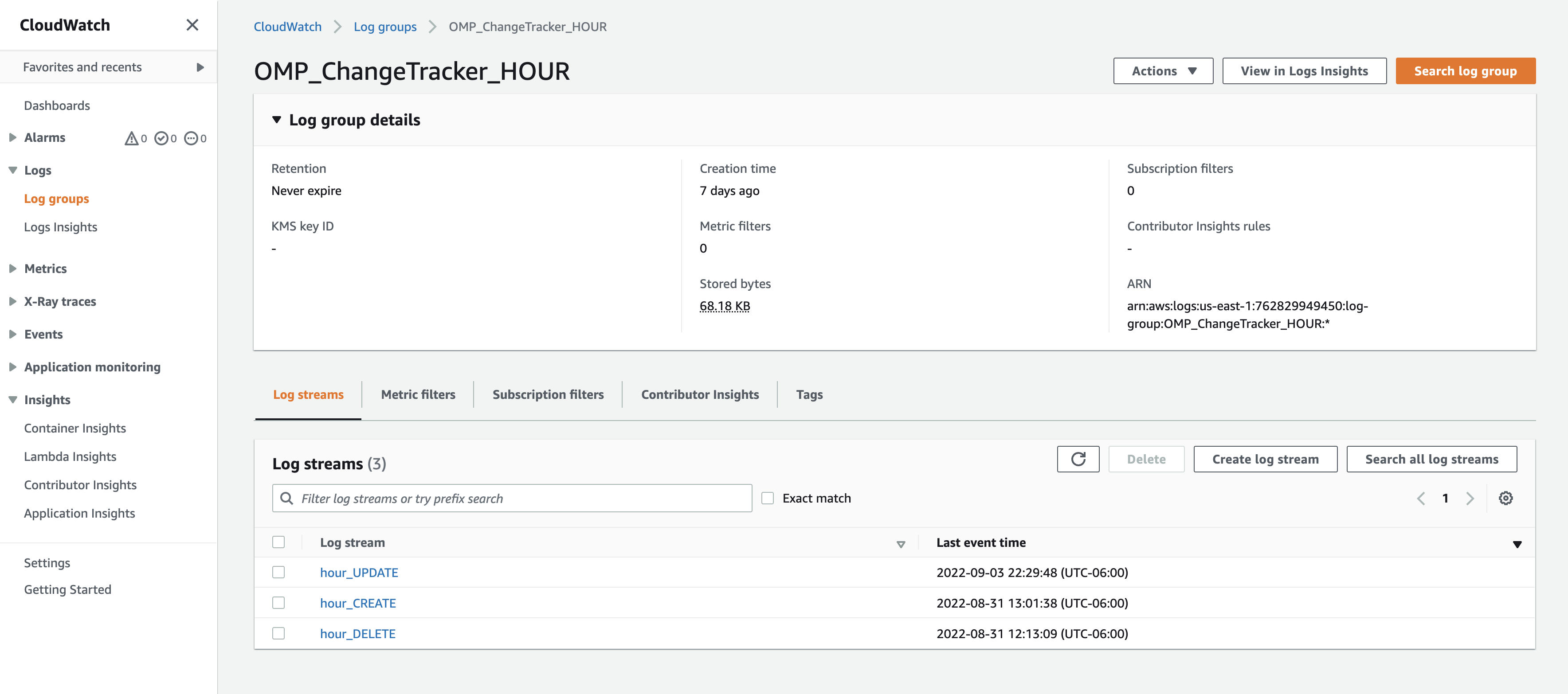Collapse the Insights navigation section

point(12,400)
